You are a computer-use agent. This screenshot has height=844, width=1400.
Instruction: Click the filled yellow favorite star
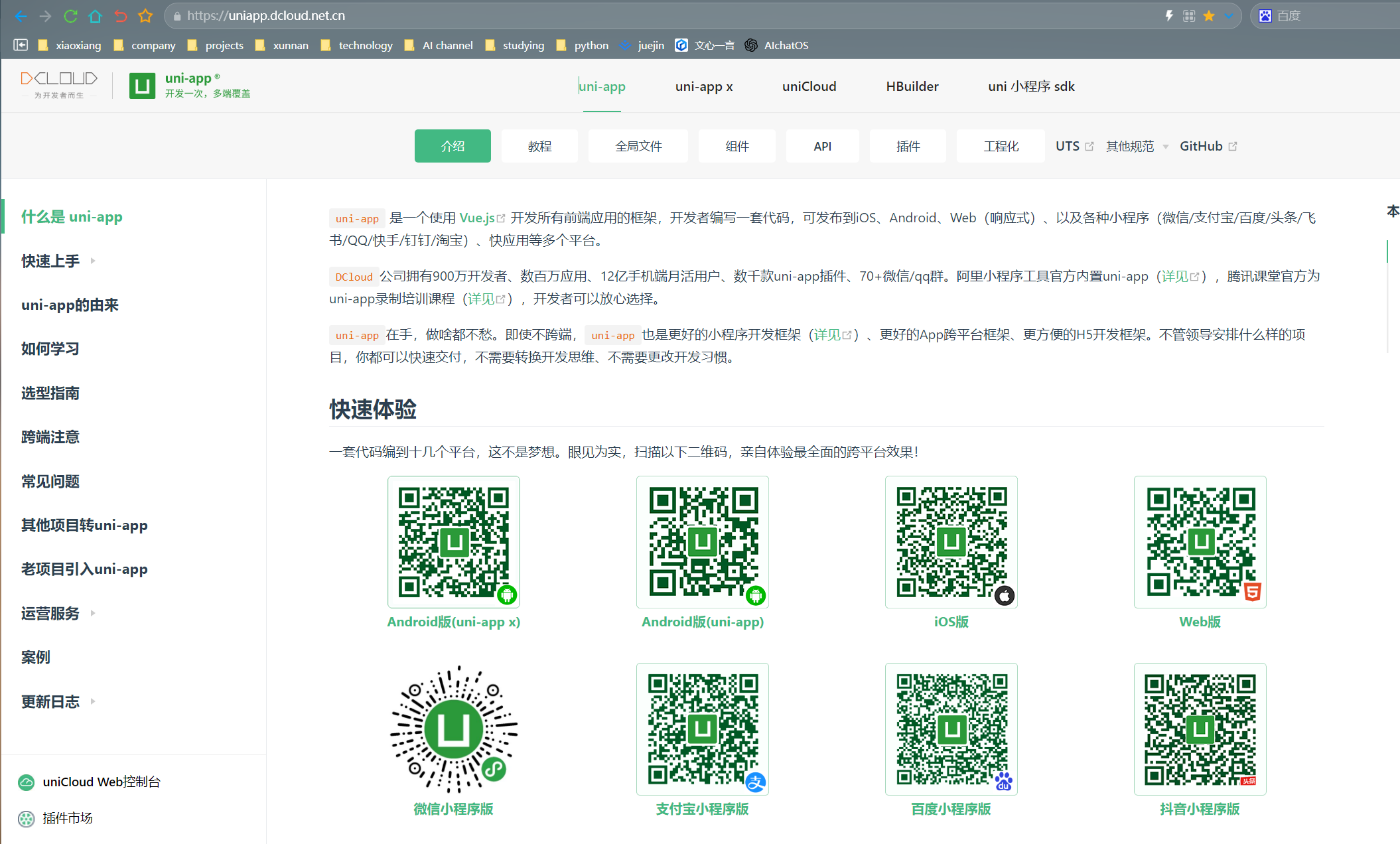(1209, 16)
